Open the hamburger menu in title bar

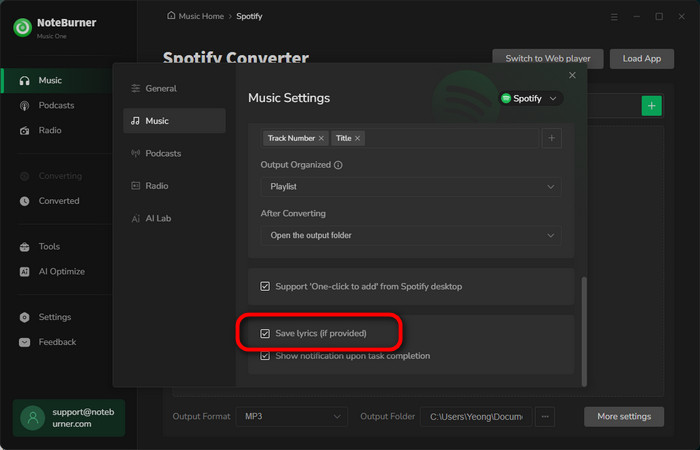[x=614, y=17]
